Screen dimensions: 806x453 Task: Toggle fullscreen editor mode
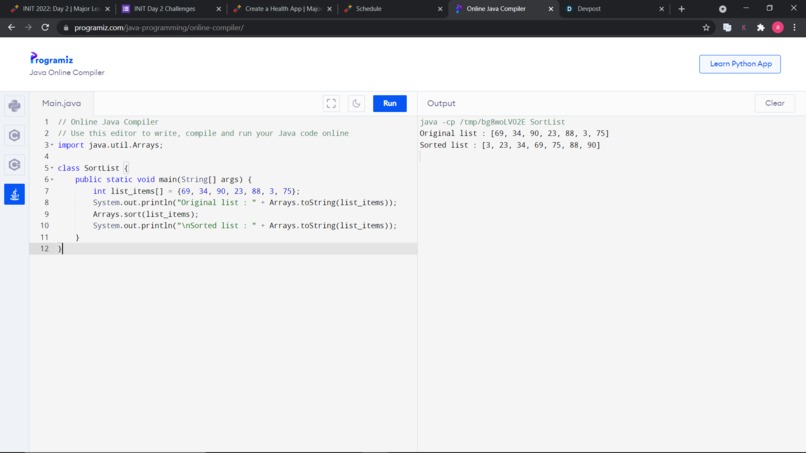331,103
